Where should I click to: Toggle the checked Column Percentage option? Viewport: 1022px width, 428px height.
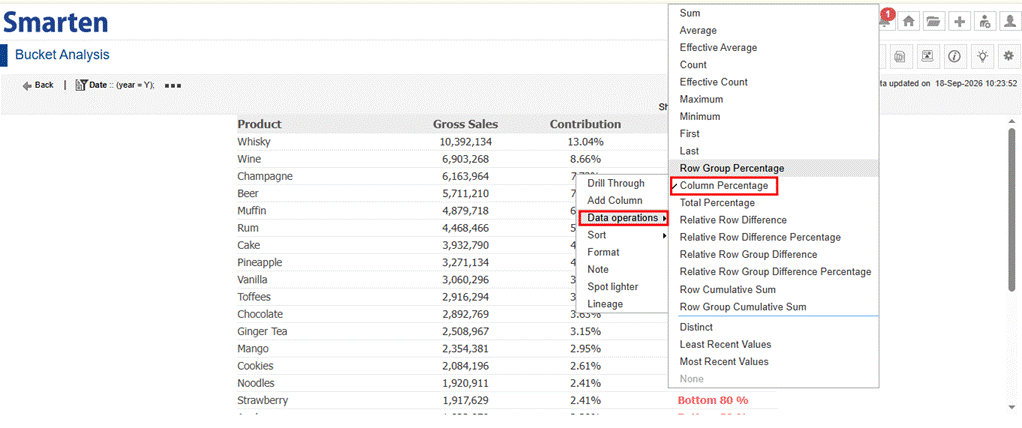723,186
